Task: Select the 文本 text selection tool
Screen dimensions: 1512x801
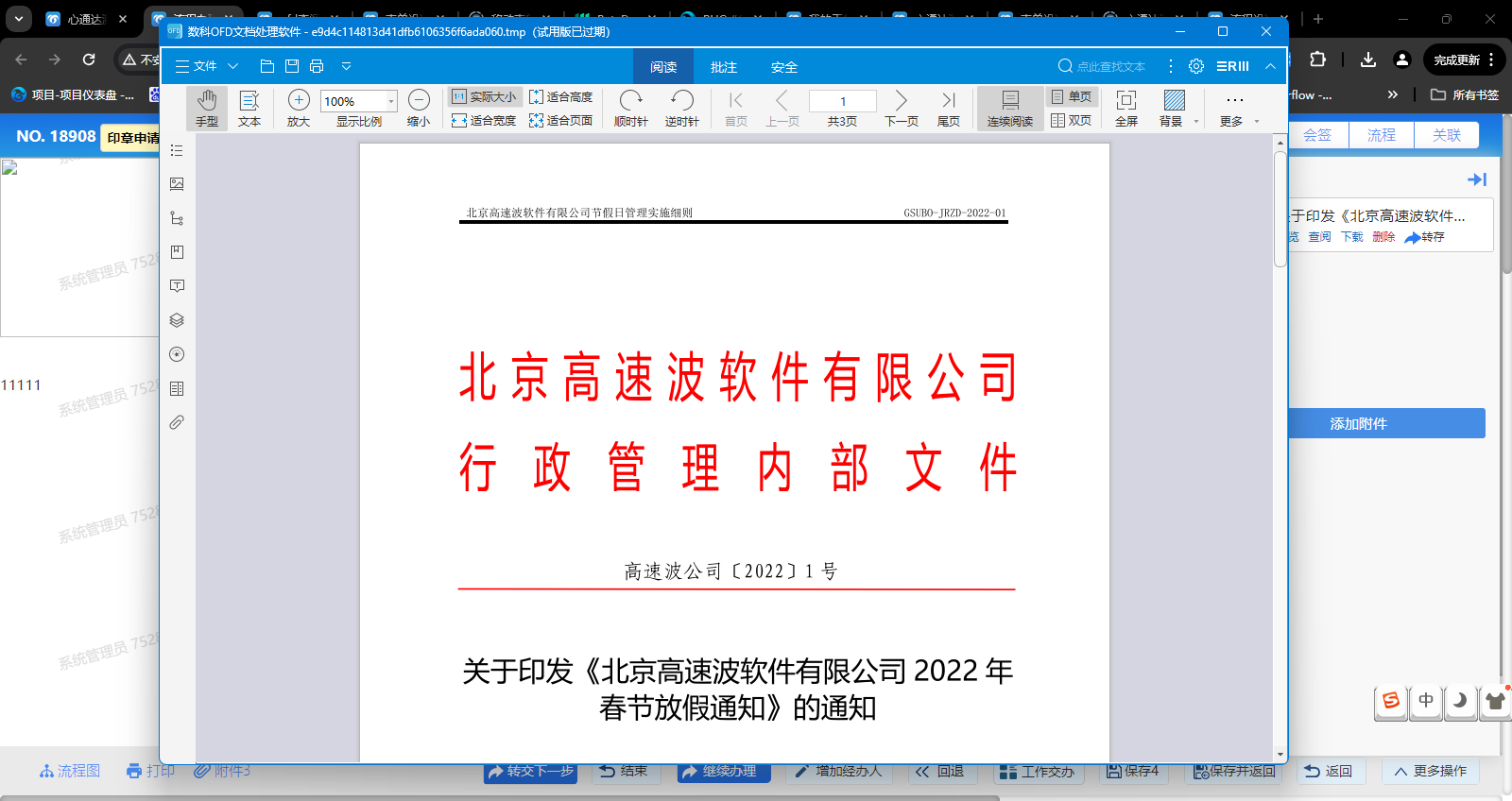Action: click(x=249, y=108)
